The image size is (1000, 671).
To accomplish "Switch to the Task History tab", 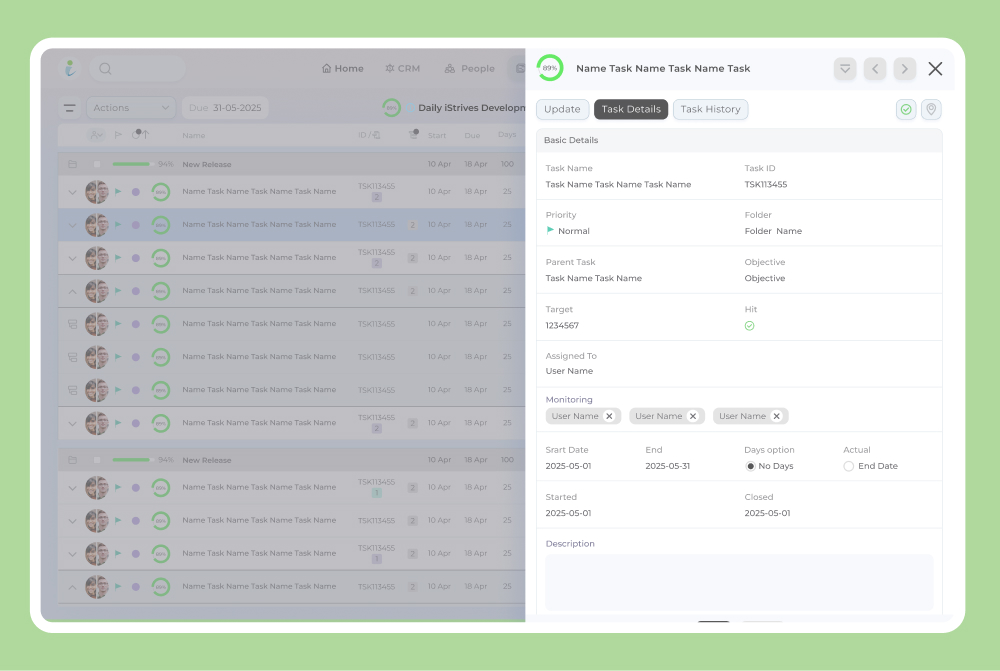I will pos(710,110).
